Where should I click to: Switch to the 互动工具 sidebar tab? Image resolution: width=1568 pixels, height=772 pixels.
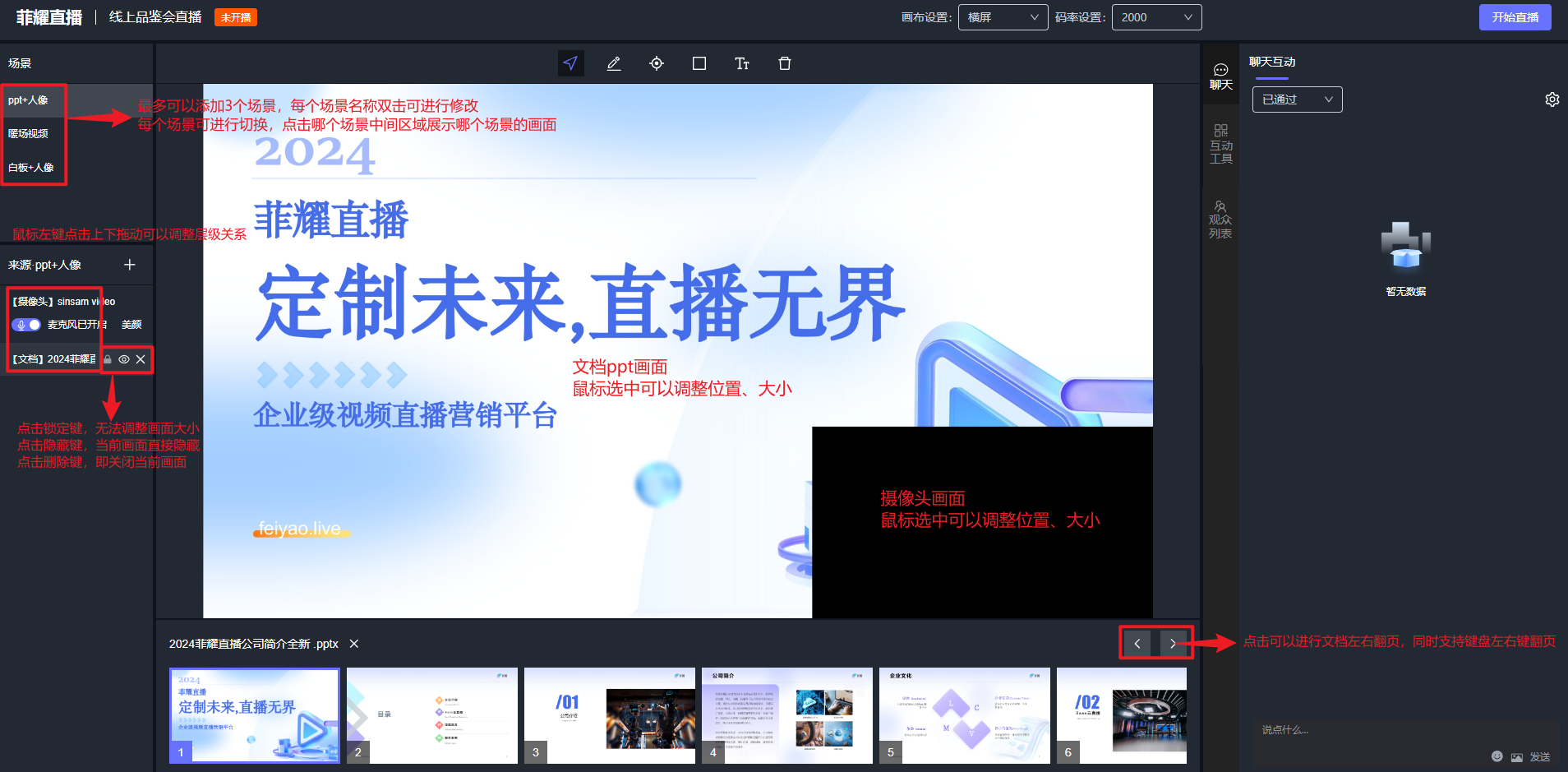1220,144
